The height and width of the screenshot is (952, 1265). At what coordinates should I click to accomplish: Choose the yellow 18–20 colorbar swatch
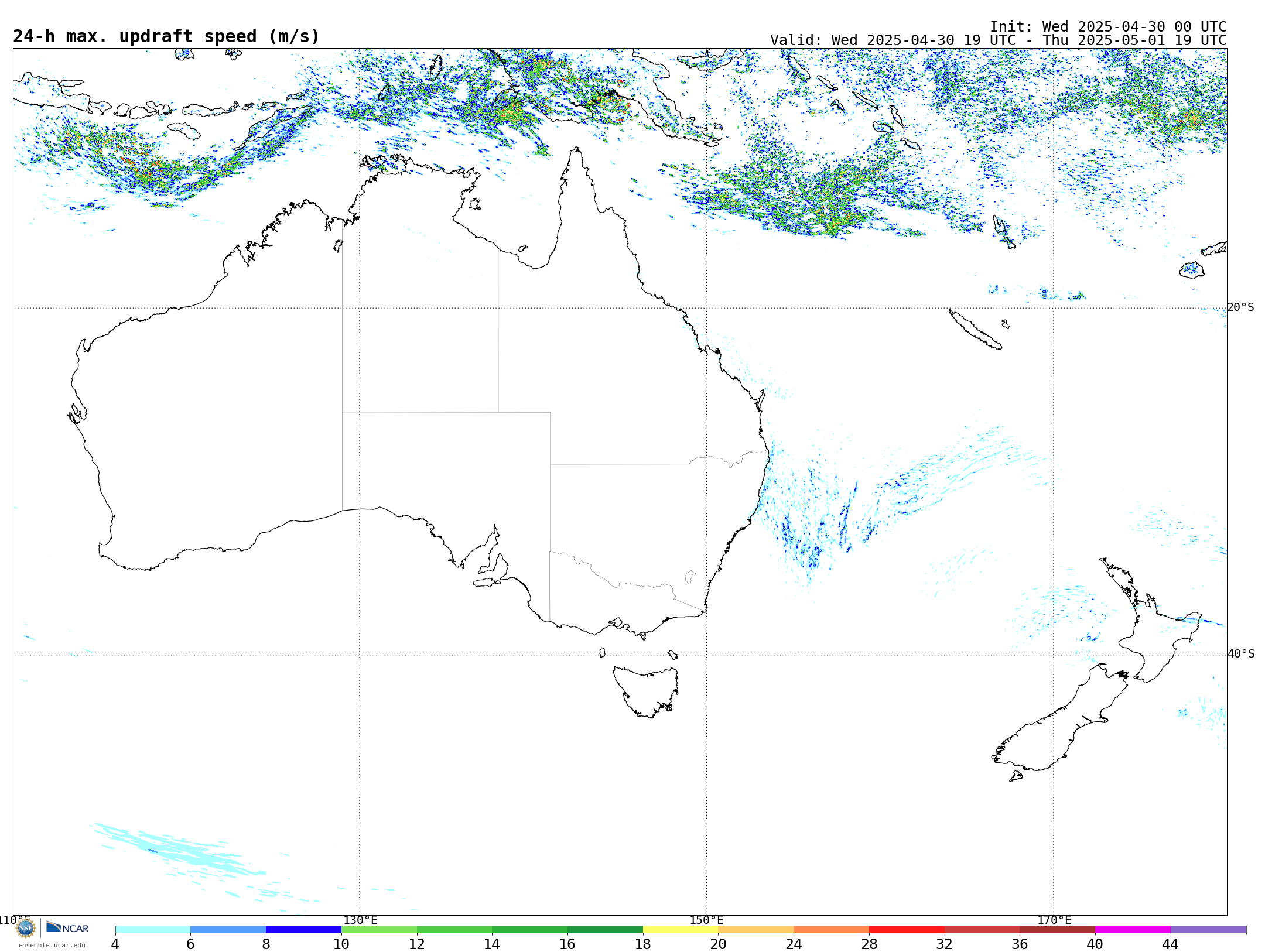(x=681, y=930)
